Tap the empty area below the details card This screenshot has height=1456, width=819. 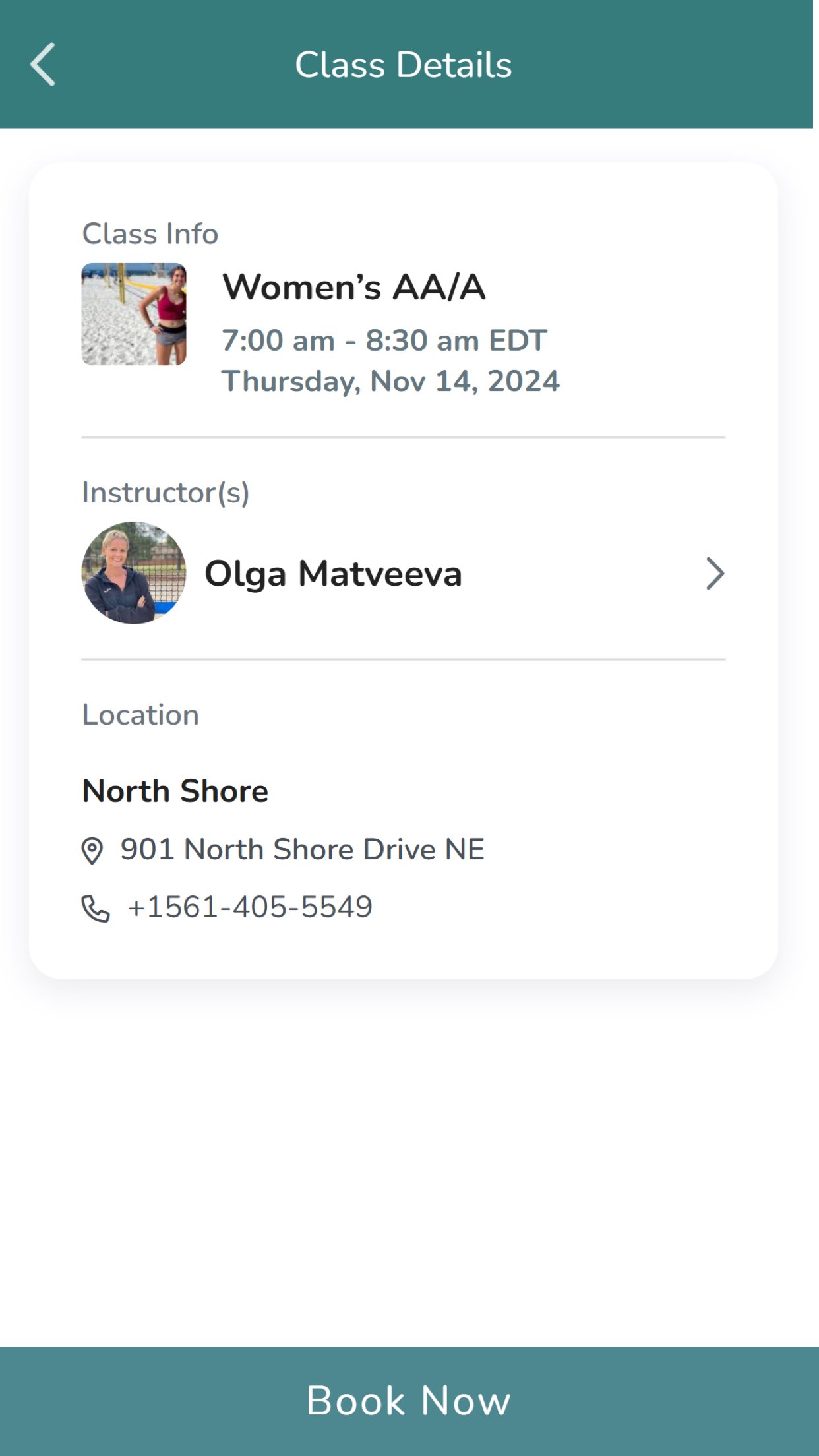(409, 1161)
